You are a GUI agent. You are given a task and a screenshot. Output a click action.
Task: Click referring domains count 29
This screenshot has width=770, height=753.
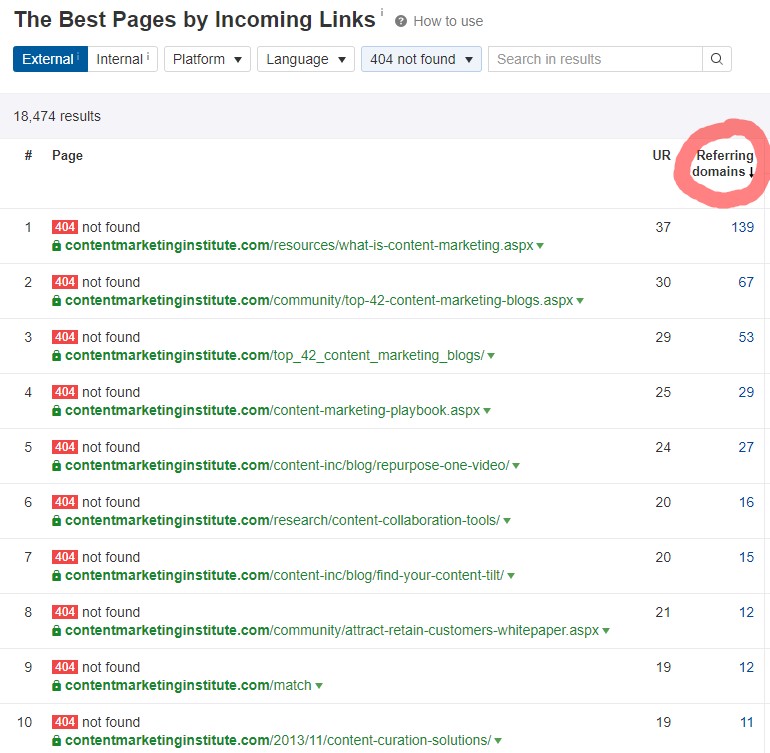click(746, 392)
